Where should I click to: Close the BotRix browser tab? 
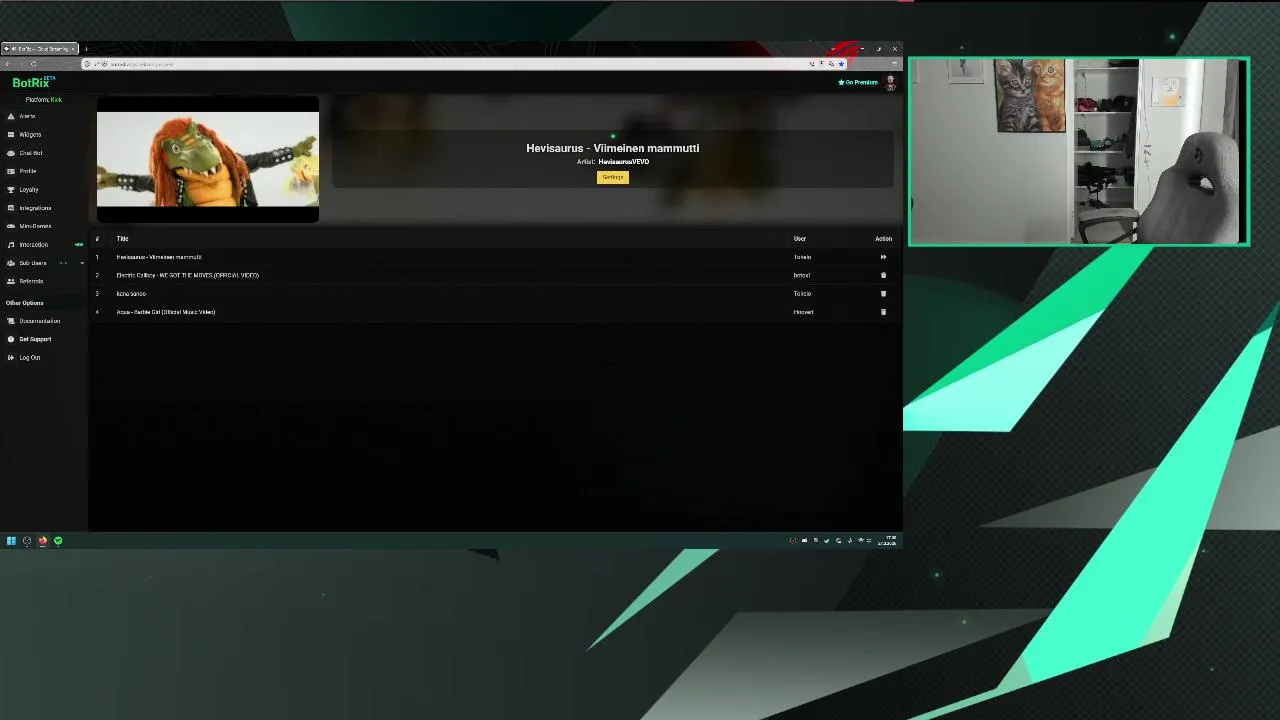(73, 48)
